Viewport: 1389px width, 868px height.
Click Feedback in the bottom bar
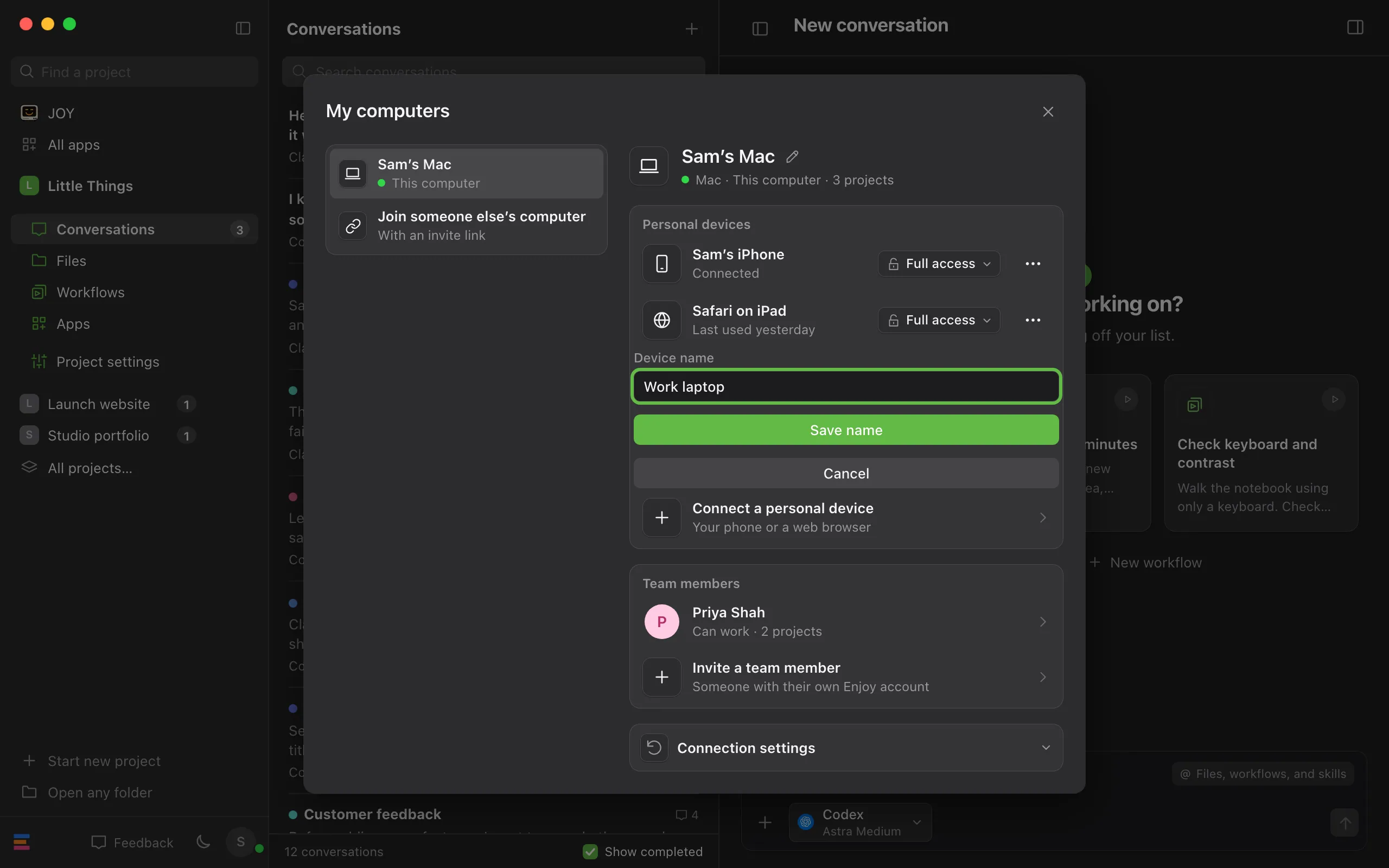(132, 842)
